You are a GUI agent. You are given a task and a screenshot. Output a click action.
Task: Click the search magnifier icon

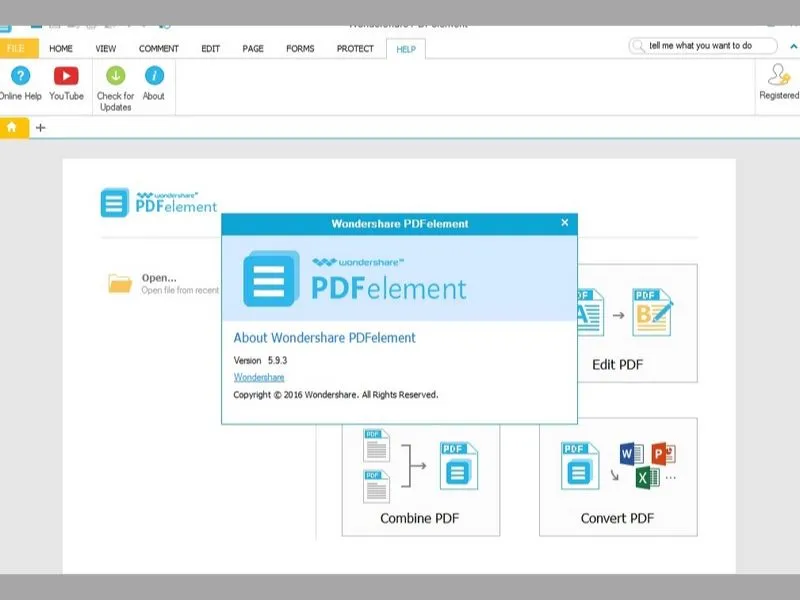tap(638, 46)
